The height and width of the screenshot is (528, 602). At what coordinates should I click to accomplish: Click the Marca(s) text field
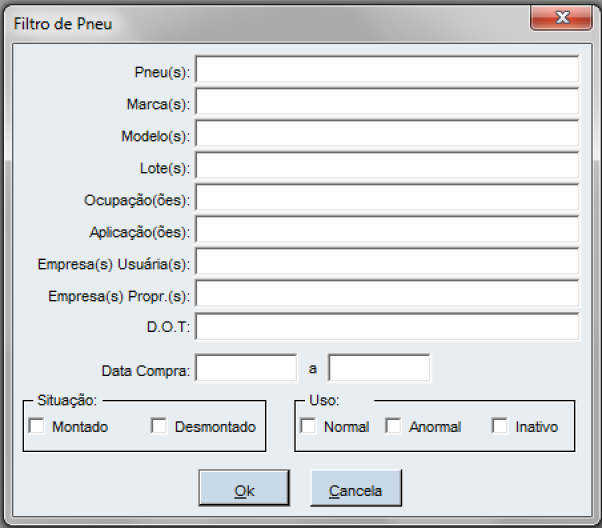tap(387, 102)
